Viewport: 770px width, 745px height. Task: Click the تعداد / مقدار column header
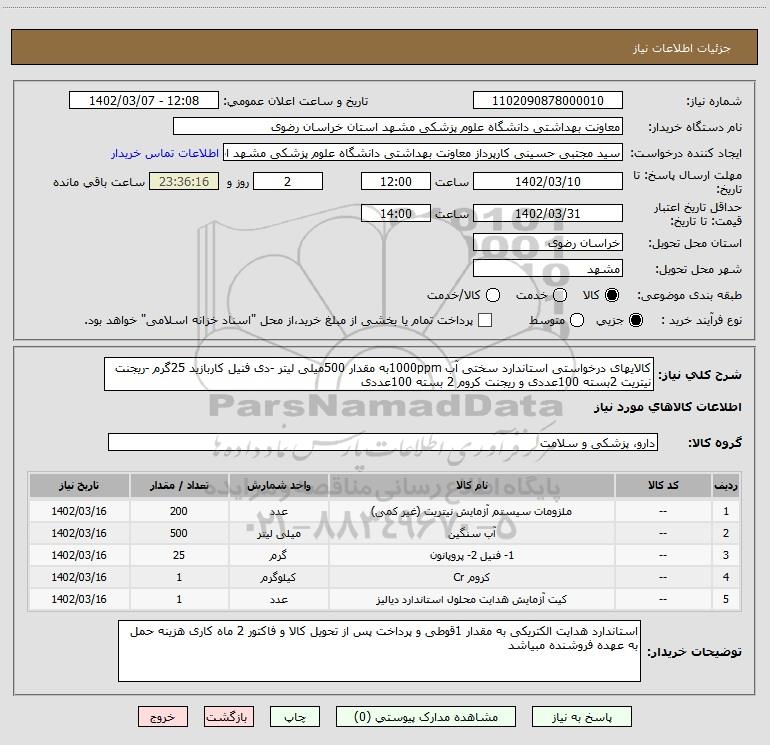[x=179, y=485]
